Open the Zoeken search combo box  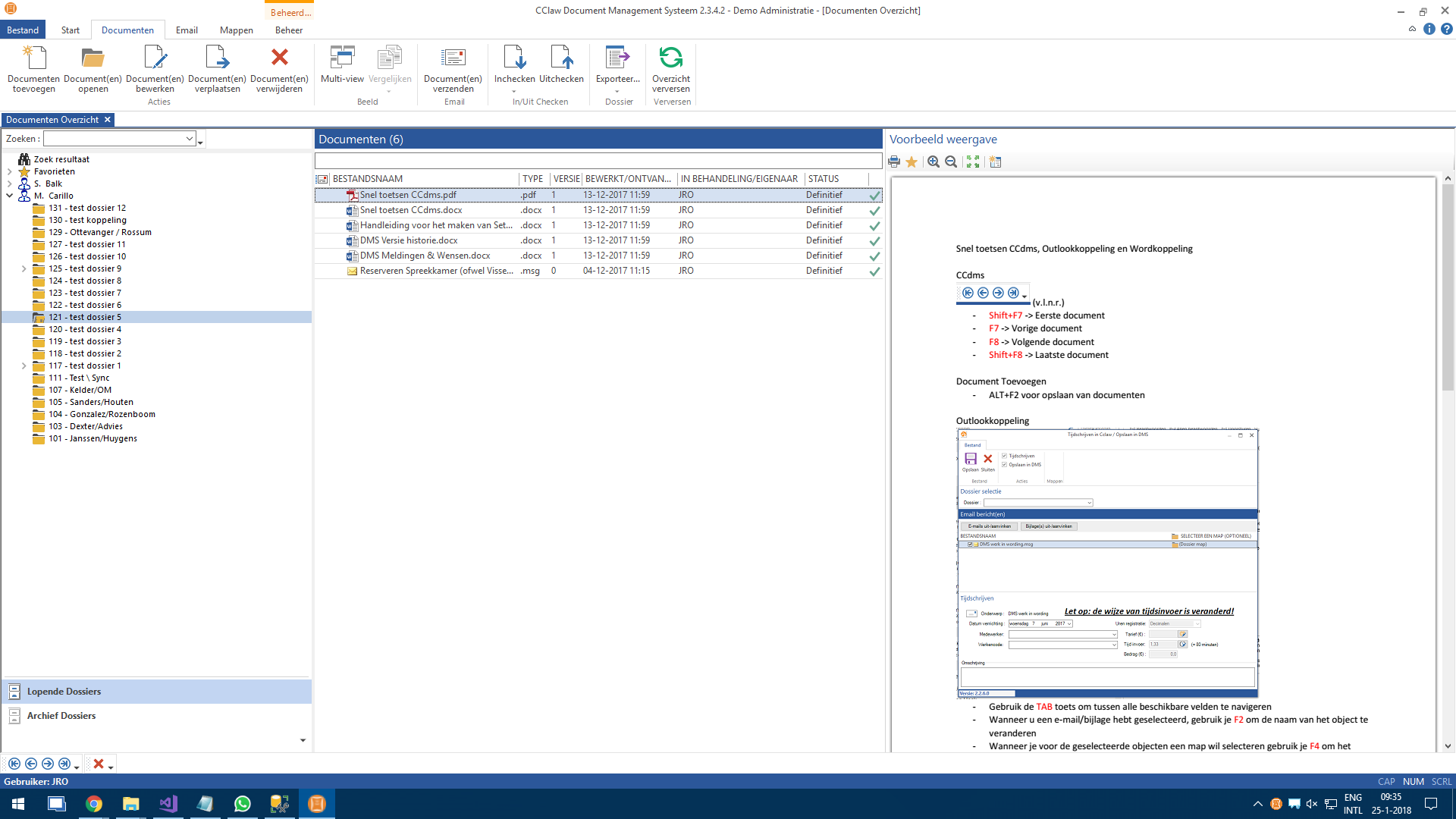click(x=190, y=139)
